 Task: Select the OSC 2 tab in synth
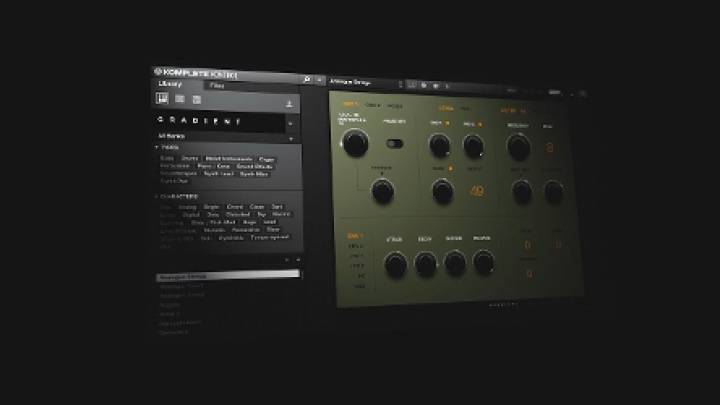(373, 105)
